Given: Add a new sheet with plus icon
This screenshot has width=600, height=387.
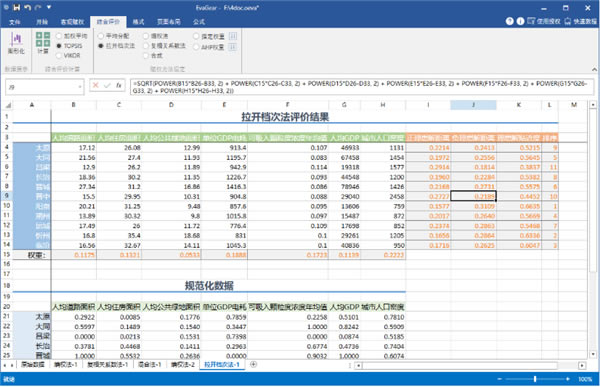Looking at the screenshot, I should [x=253, y=364].
